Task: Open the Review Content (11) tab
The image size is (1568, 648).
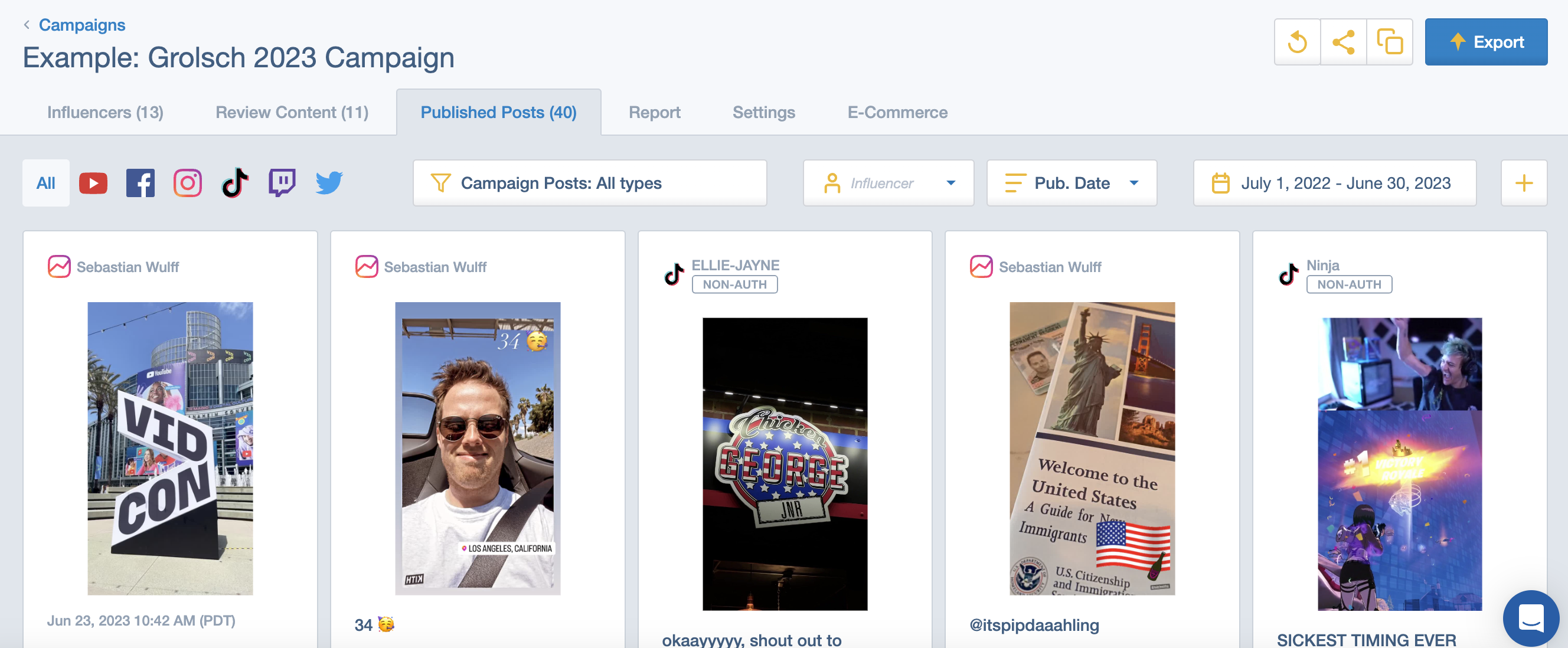Action: (x=292, y=113)
